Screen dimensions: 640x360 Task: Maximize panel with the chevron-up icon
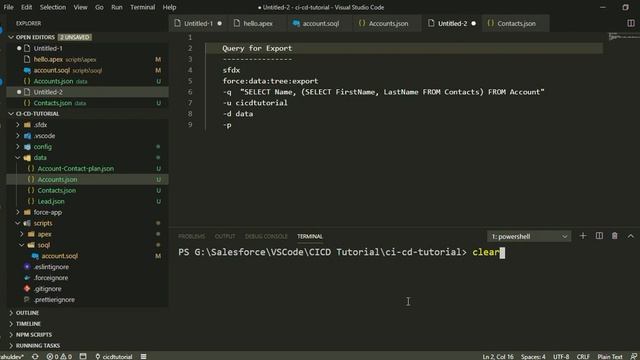point(631,236)
